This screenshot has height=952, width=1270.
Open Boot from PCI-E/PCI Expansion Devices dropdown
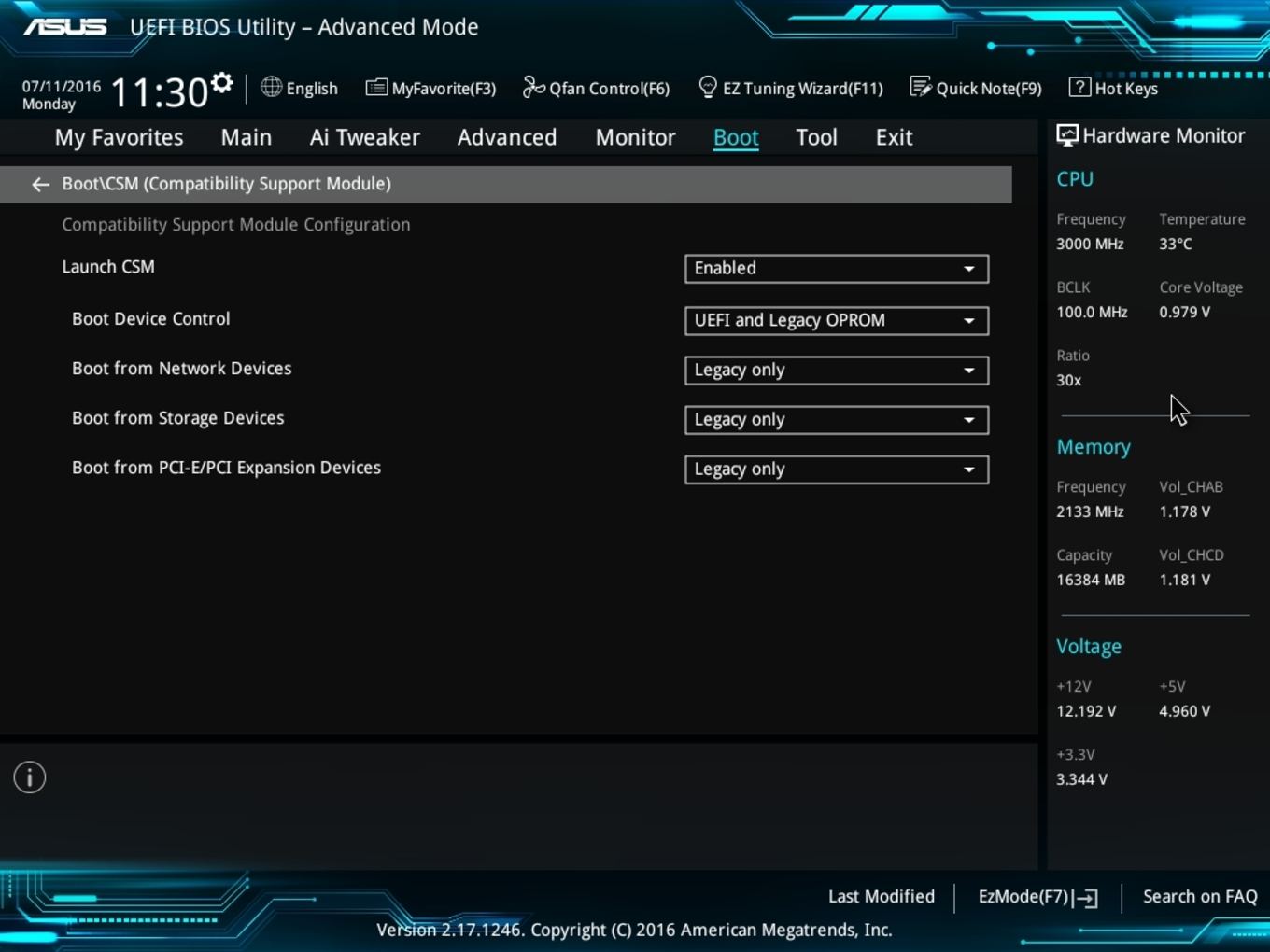(837, 469)
